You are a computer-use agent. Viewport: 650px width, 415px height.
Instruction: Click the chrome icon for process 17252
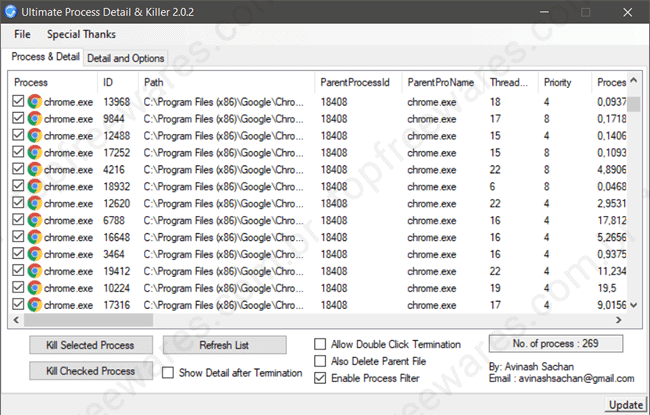(35, 153)
